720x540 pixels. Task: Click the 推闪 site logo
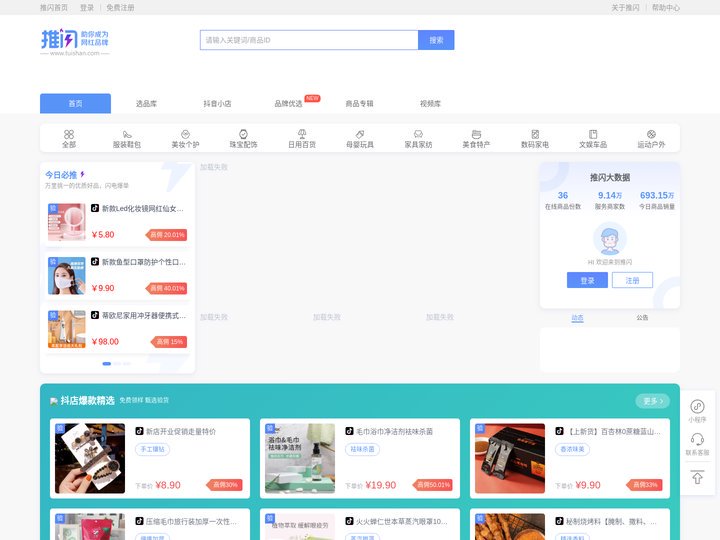[75, 42]
